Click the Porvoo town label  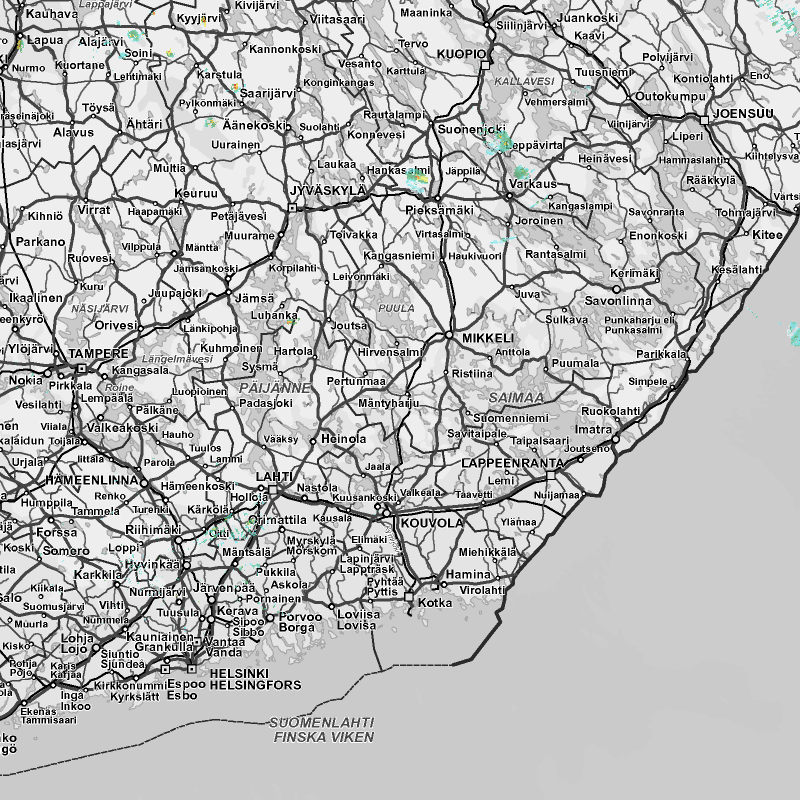300,616
